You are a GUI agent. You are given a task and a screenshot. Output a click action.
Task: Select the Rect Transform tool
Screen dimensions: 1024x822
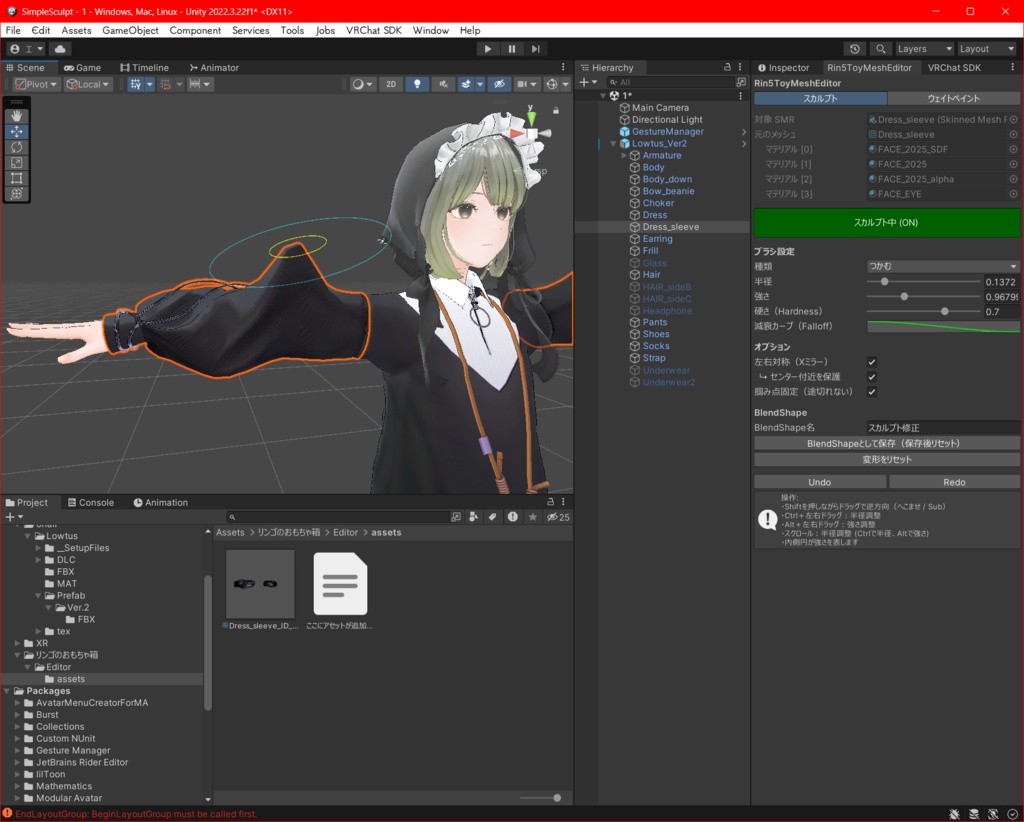click(x=14, y=178)
